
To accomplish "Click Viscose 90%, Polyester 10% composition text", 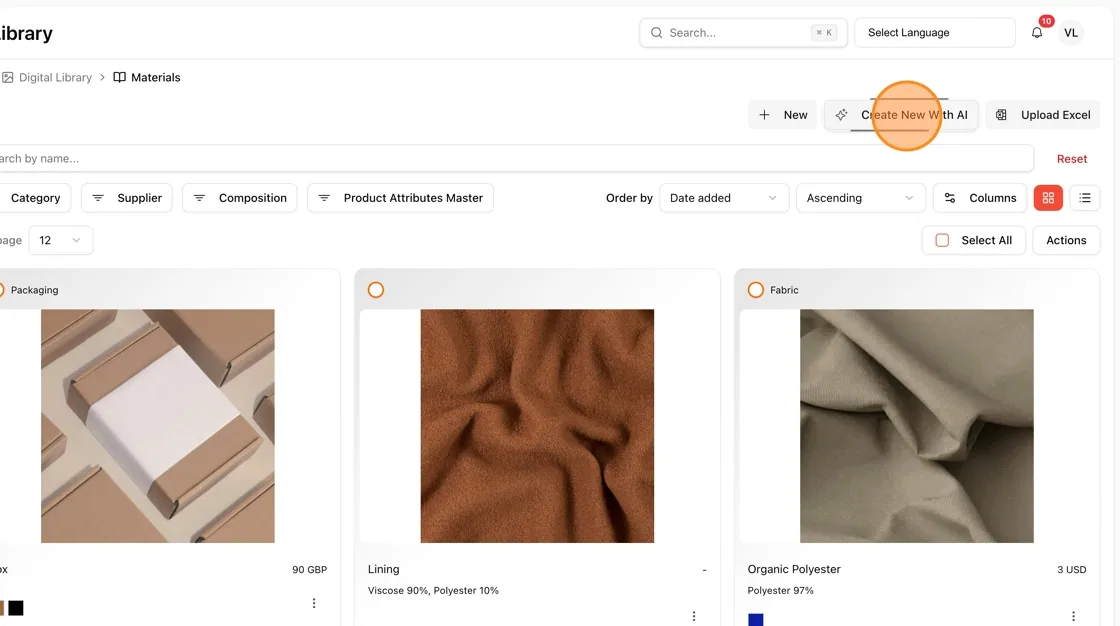I will click(433, 590).
